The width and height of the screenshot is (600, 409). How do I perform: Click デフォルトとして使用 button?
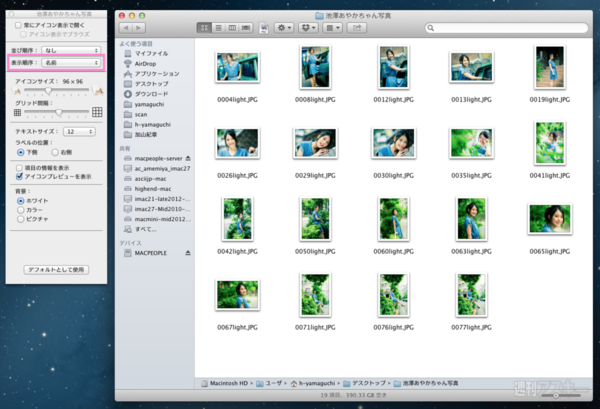pyautogui.click(x=56, y=270)
